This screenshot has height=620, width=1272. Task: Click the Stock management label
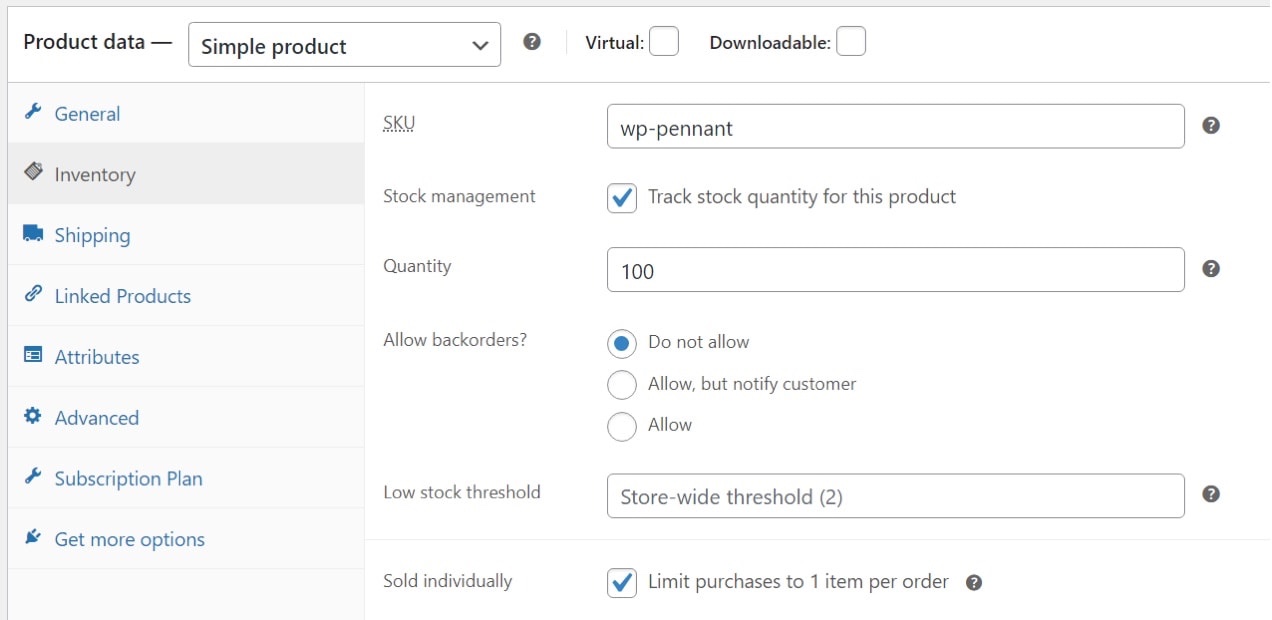459,196
